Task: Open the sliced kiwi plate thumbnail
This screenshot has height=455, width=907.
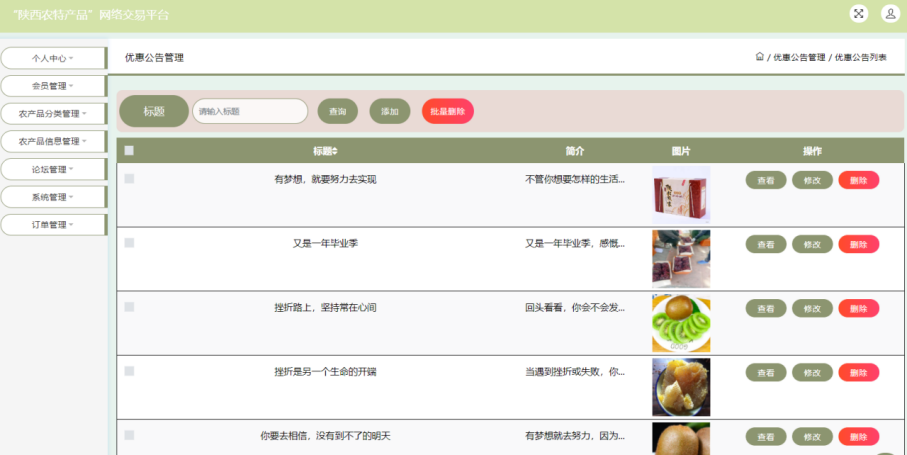Action: (x=681, y=323)
